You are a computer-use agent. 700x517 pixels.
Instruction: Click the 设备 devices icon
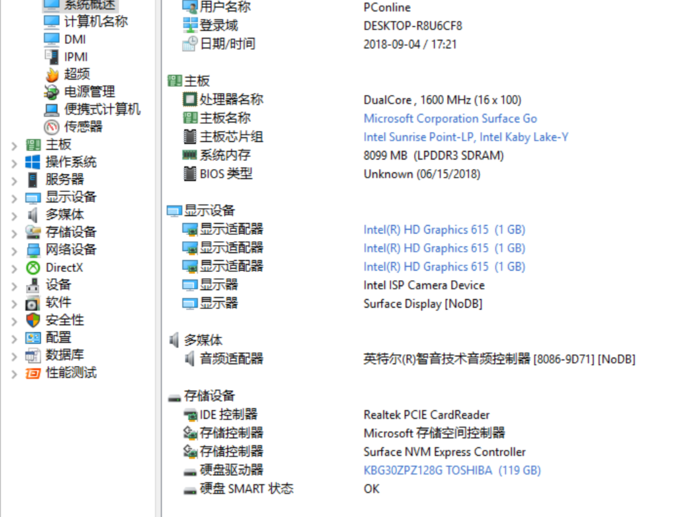pos(33,285)
